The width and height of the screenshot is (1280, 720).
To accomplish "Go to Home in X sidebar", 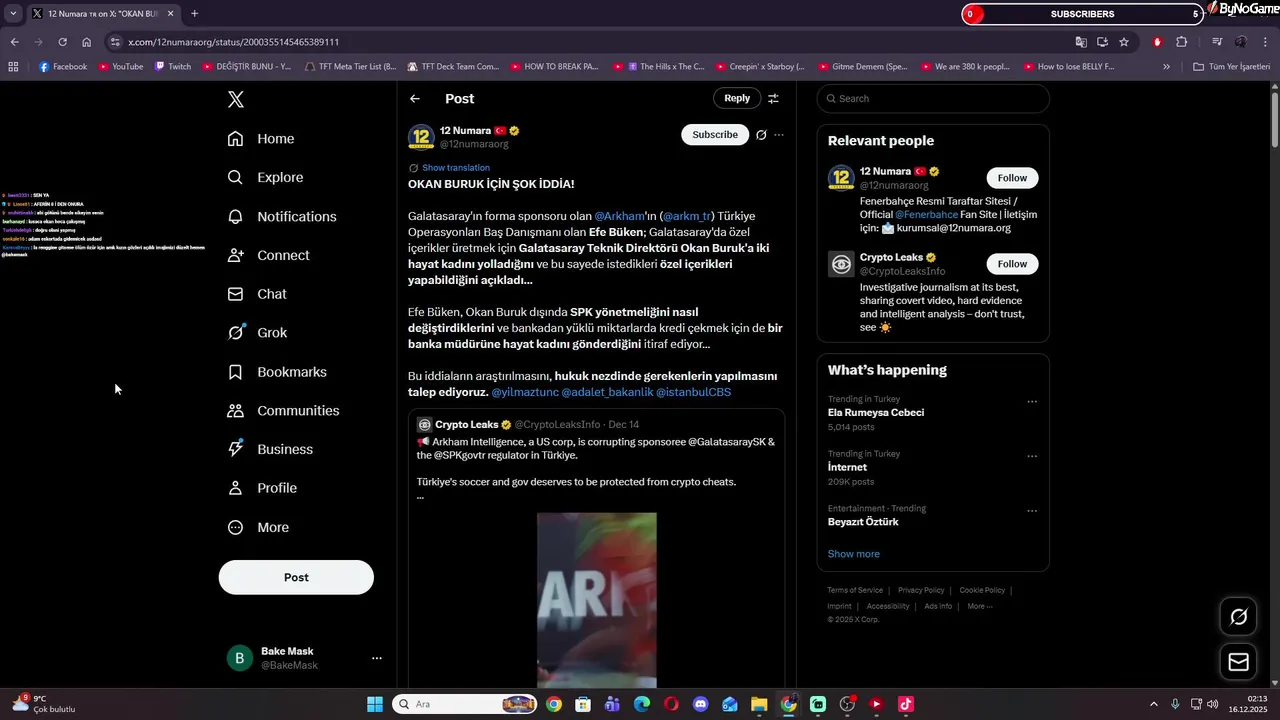I will pos(261,139).
